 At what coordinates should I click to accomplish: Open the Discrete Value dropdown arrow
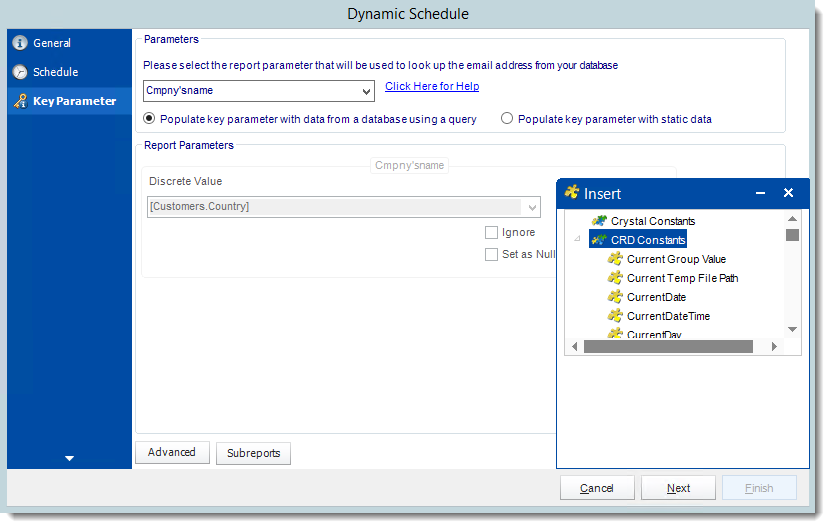[533, 207]
